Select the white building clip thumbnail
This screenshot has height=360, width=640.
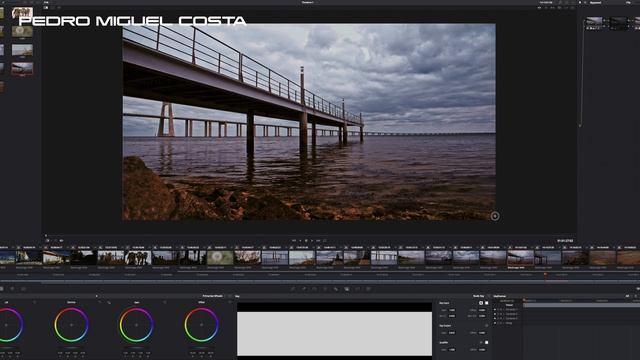coord(56,258)
